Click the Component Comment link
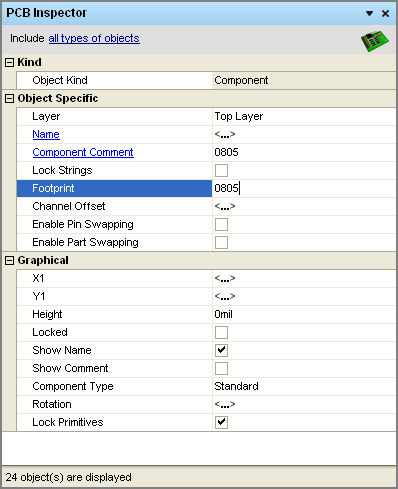The image size is (398, 489). (83, 152)
